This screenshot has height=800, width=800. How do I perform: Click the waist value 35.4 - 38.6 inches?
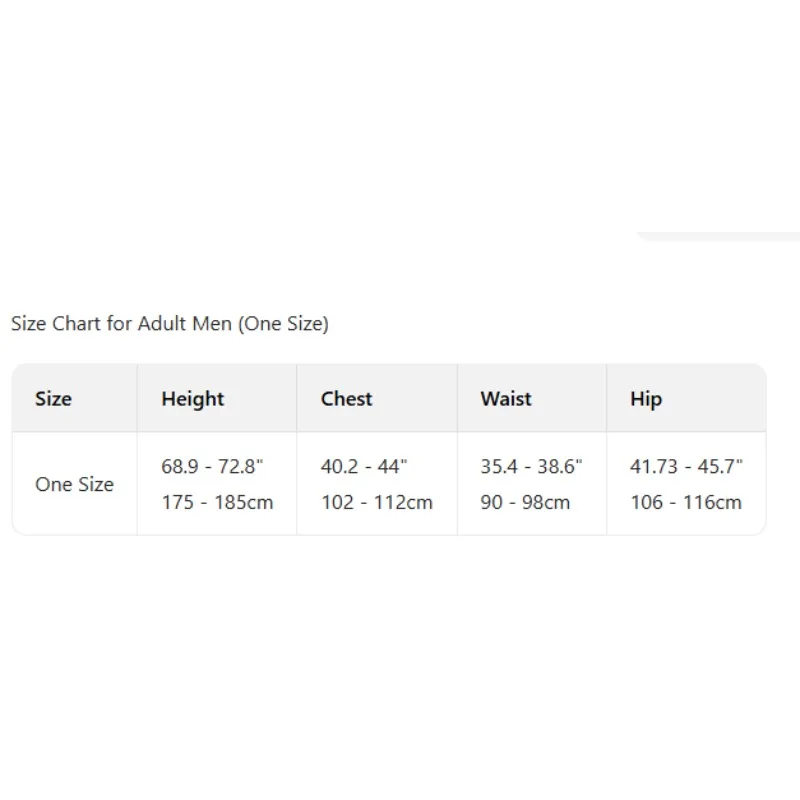(531, 466)
